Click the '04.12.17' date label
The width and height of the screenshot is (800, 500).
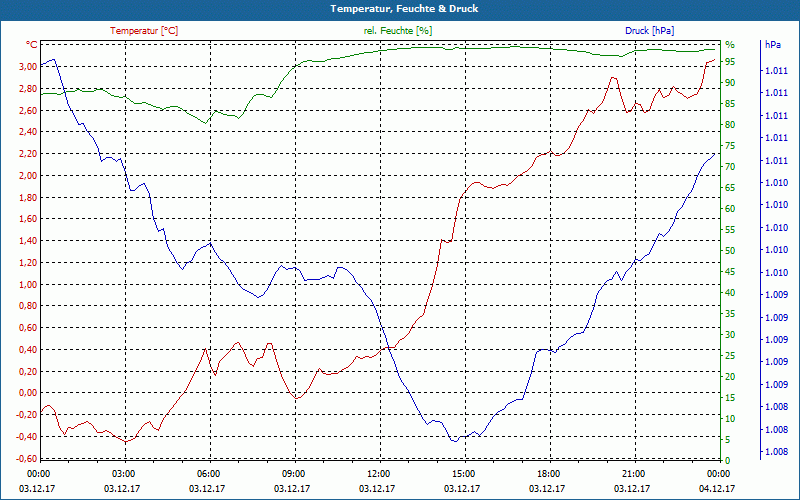(718, 488)
